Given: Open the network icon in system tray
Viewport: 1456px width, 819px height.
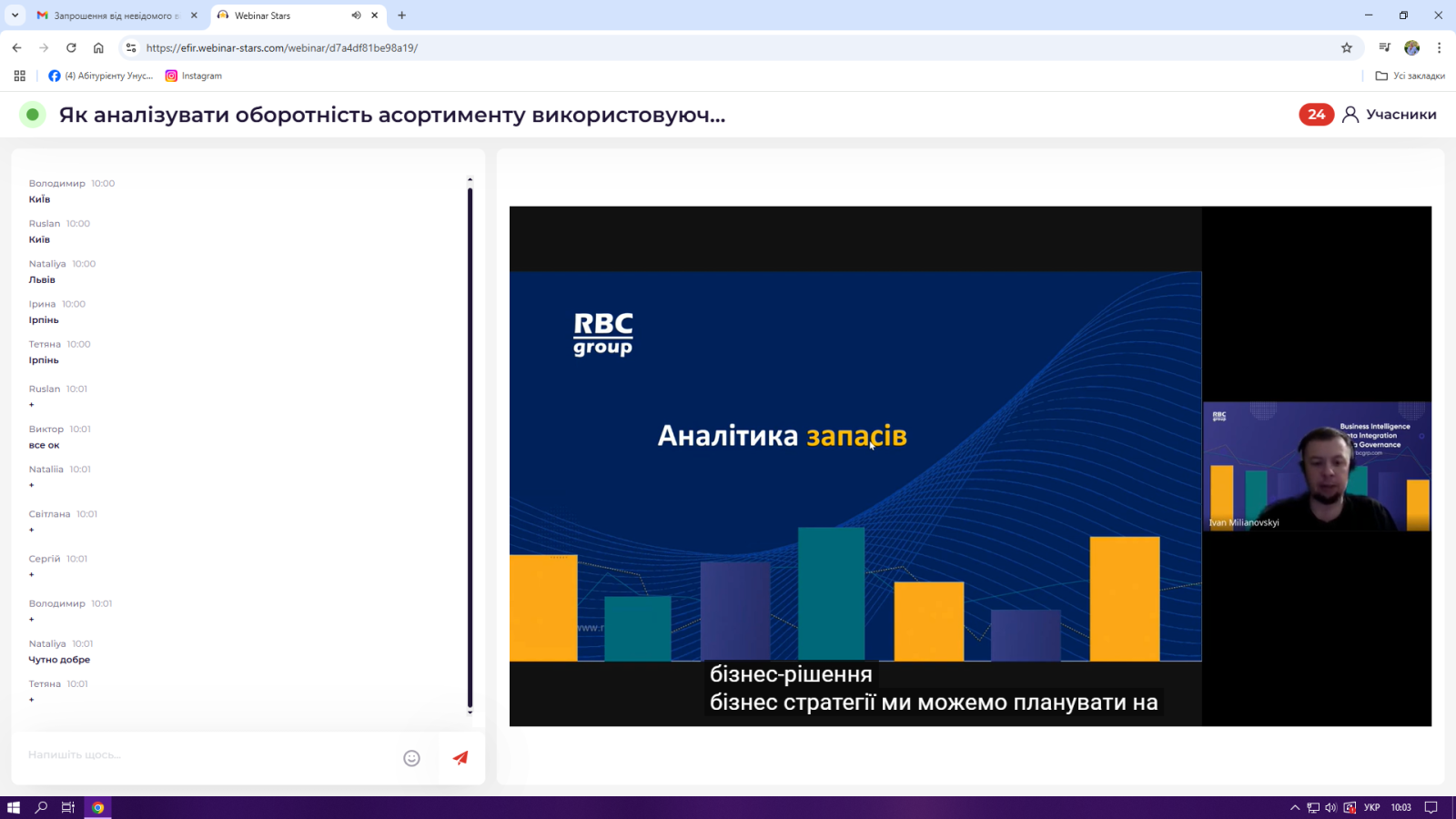Looking at the screenshot, I should (x=1313, y=807).
